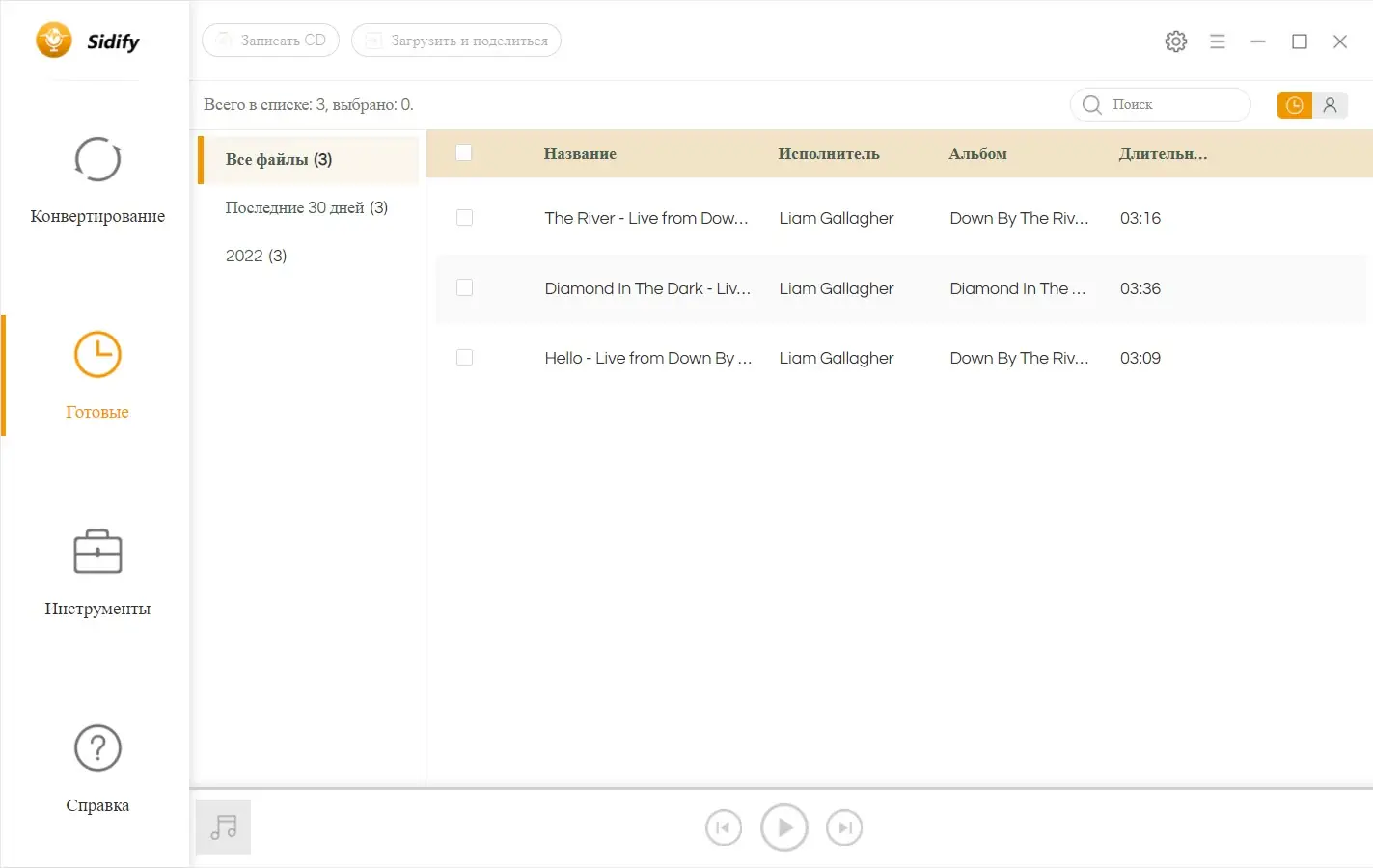The image size is (1373, 868).
Task: Switch to history clock view
Action: pyautogui.click(x=1295, y=105)
